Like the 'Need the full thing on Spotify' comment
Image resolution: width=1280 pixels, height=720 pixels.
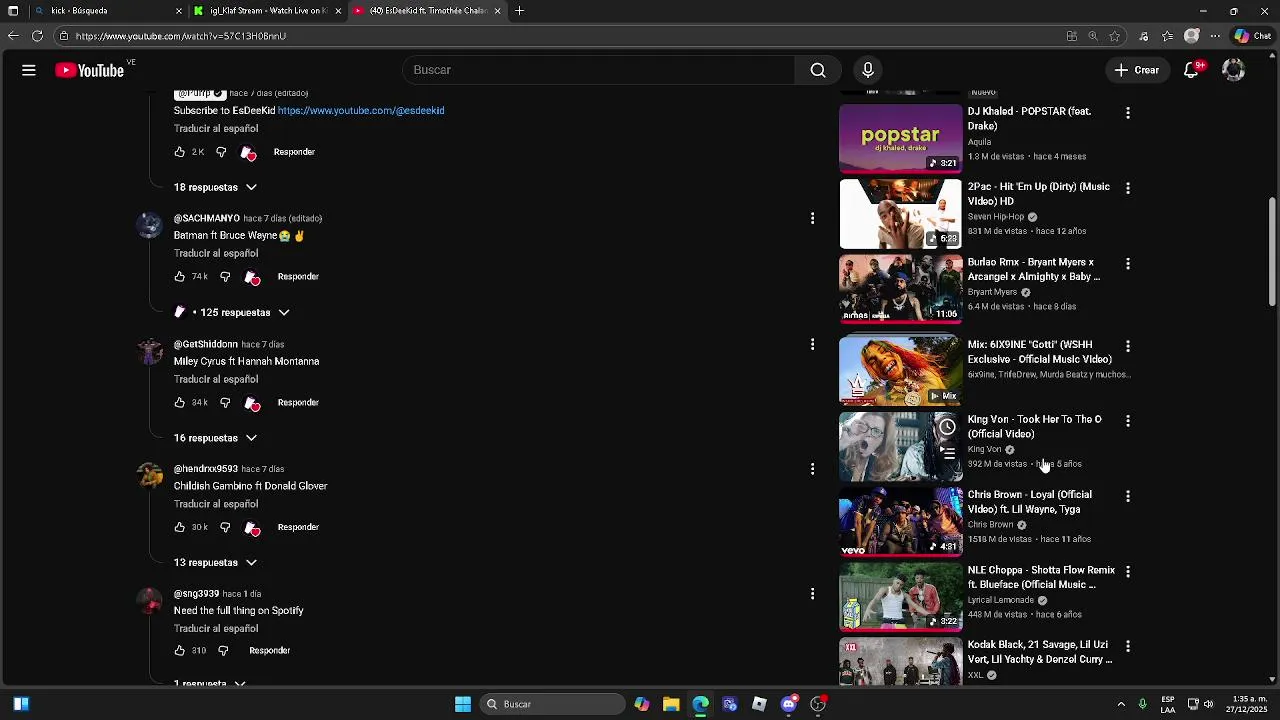point(180,651)
